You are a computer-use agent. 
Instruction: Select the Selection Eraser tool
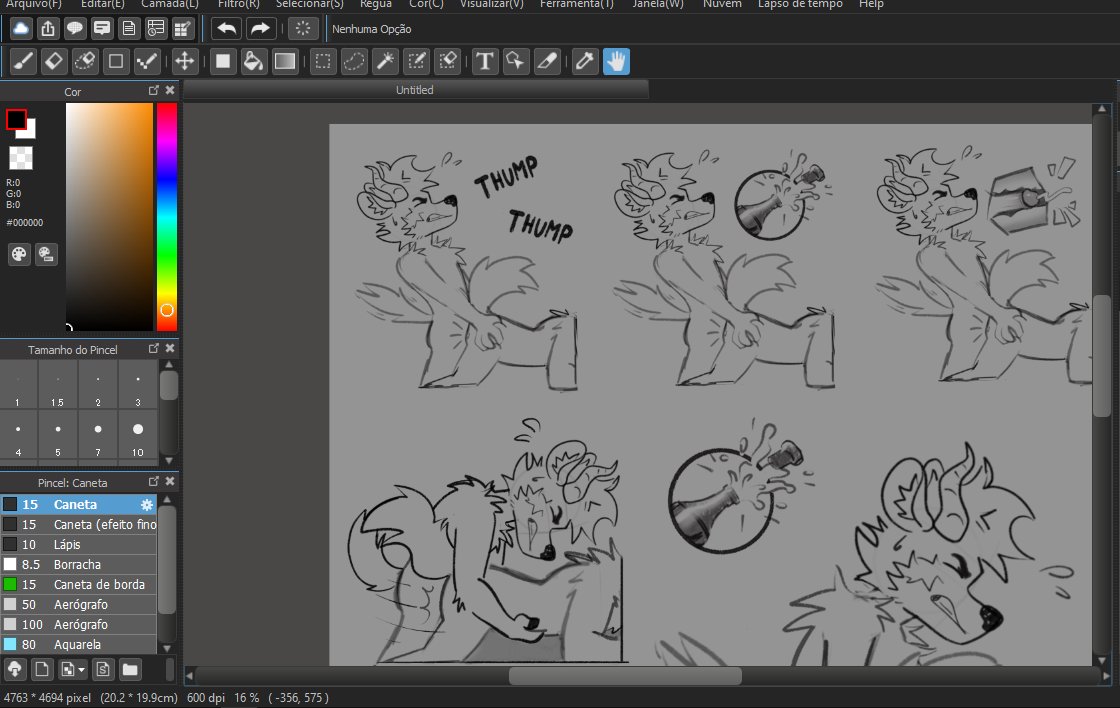coord(448,61)
